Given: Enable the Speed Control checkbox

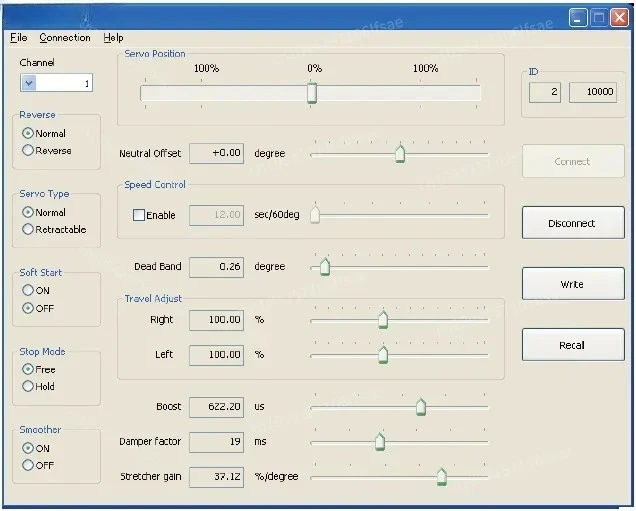Looking at the screenshot, I should [x=139, y=215].
